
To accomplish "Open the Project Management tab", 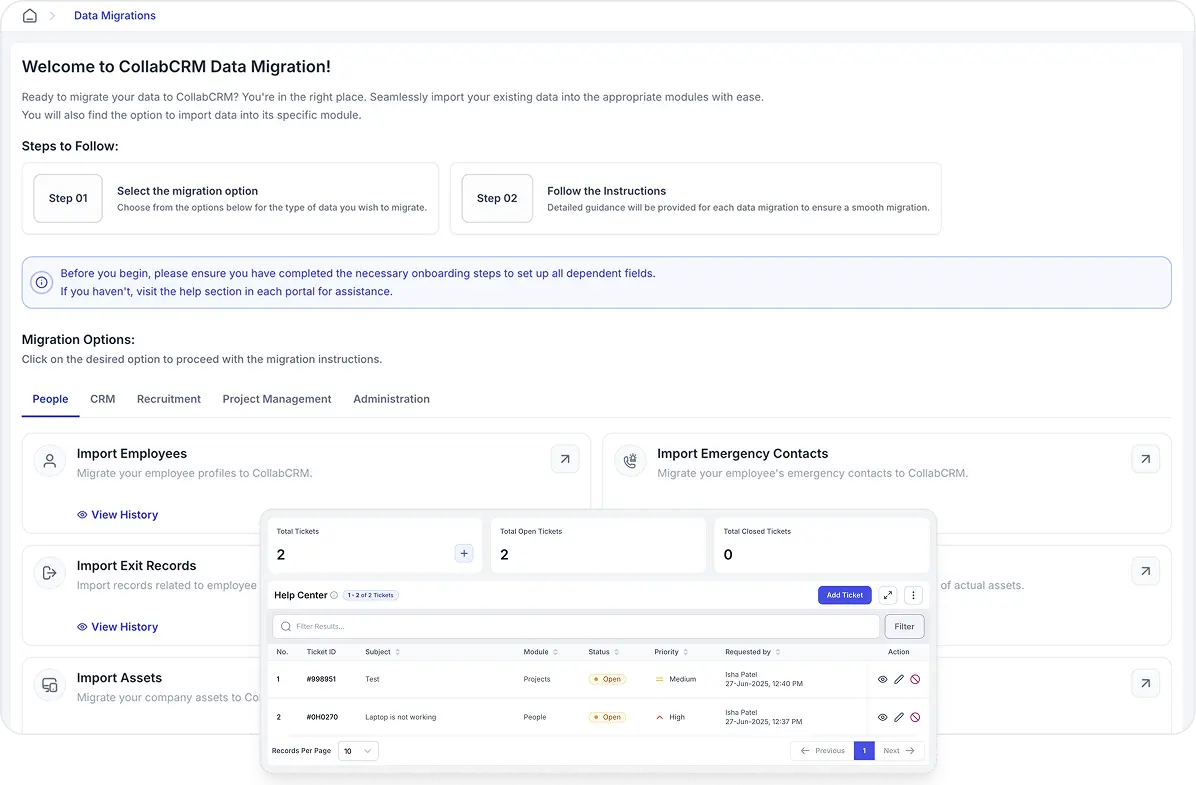I will click(277, 399).
